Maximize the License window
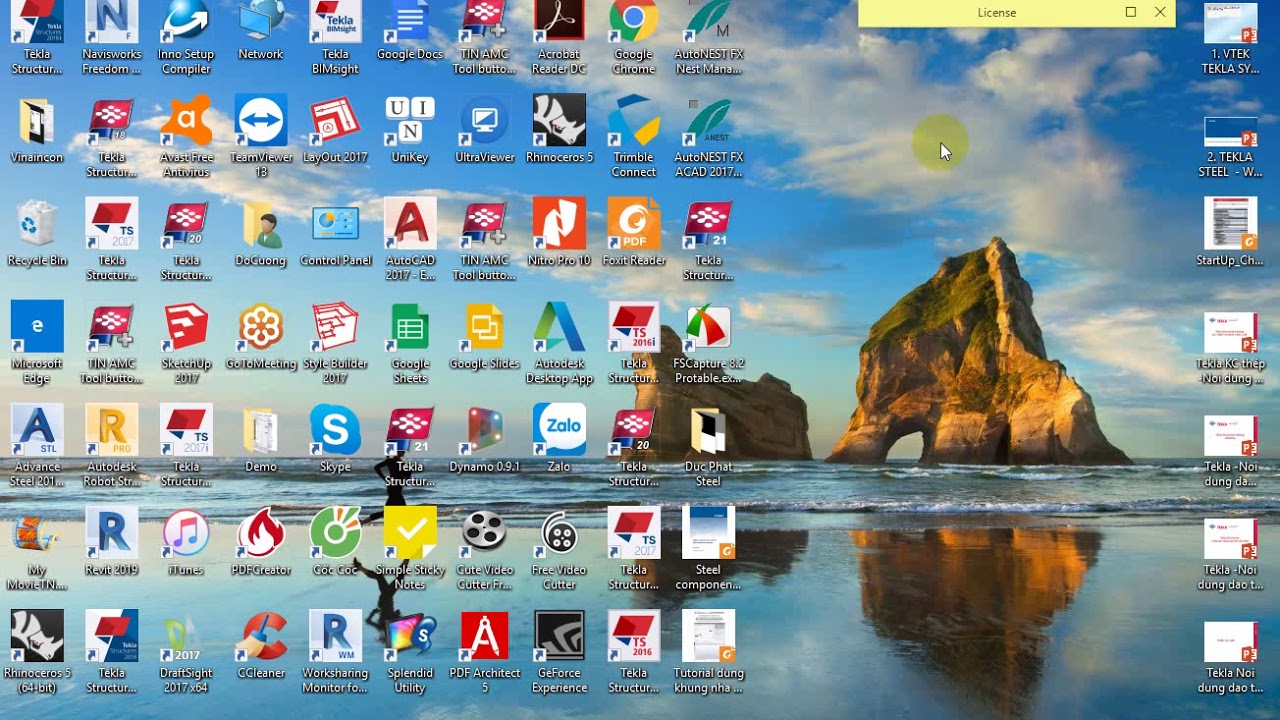 click(1131, 12)
